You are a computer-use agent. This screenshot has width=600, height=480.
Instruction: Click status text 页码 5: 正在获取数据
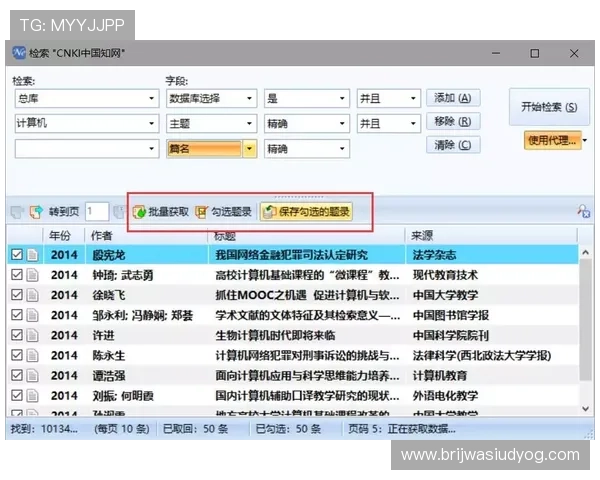coord(402,429)
